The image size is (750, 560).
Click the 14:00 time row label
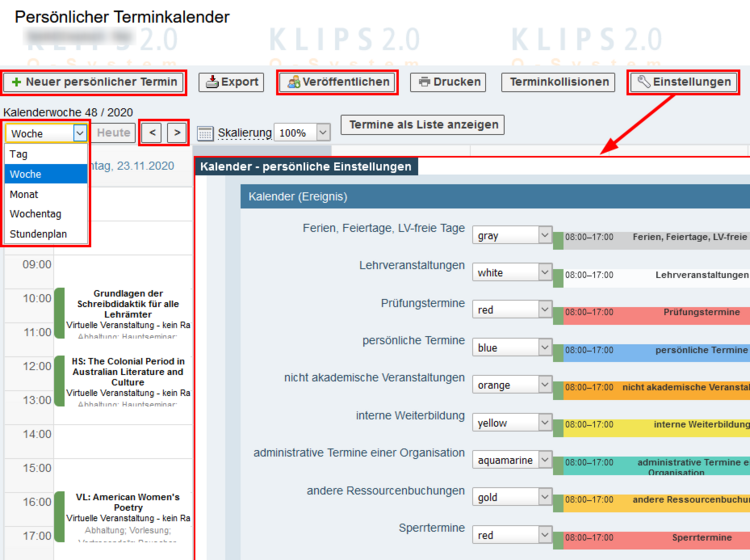[37, 434]
